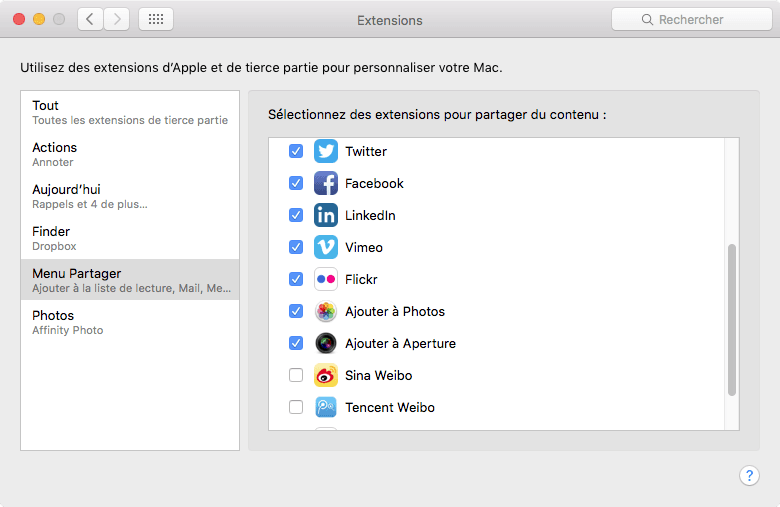
Task: Uncheck Ajouter à Photos checkbox
Action: pyautogui.click(x=296, y=311)
